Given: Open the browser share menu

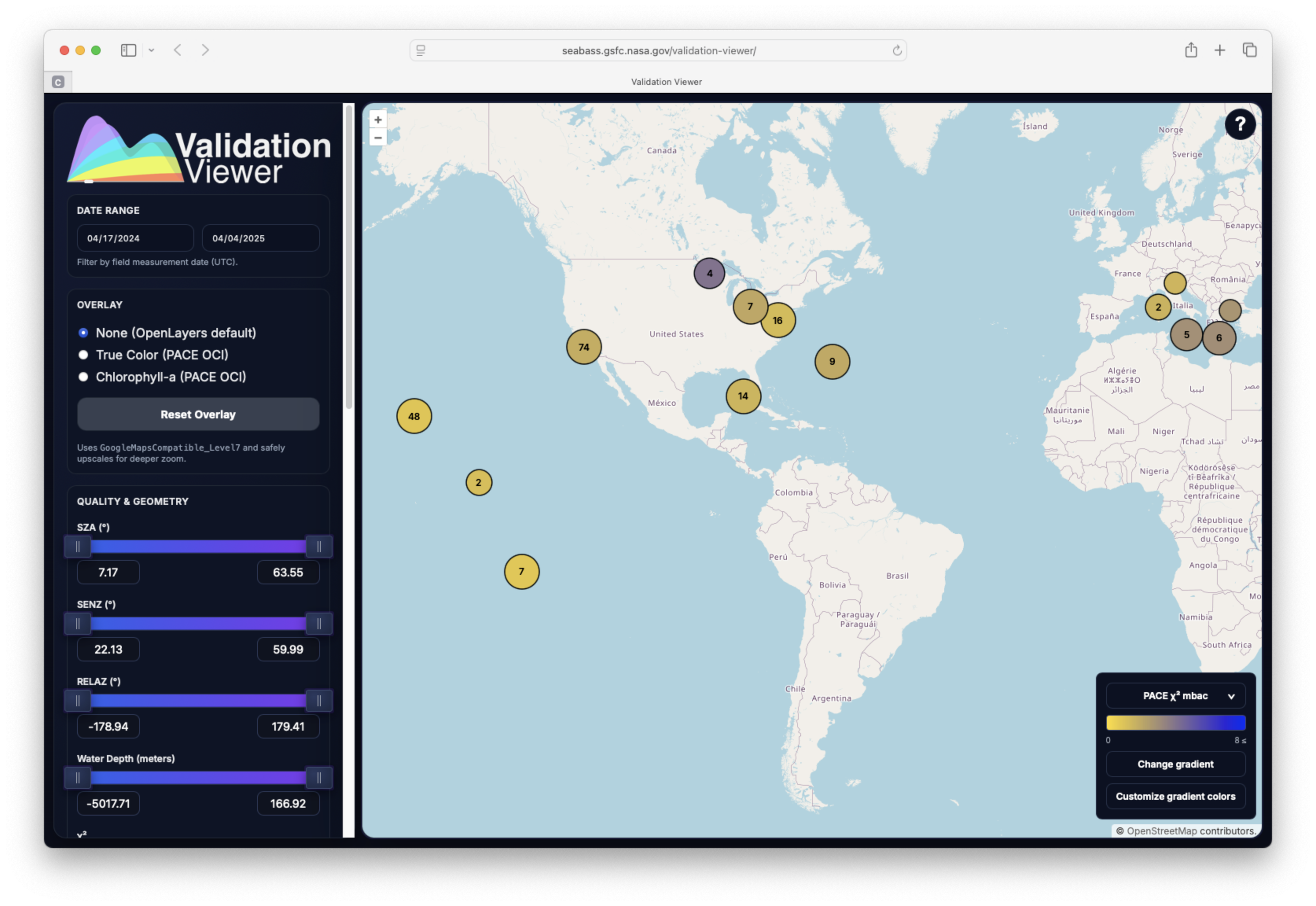Looking at the screenshot, I should click(1191, 50).
